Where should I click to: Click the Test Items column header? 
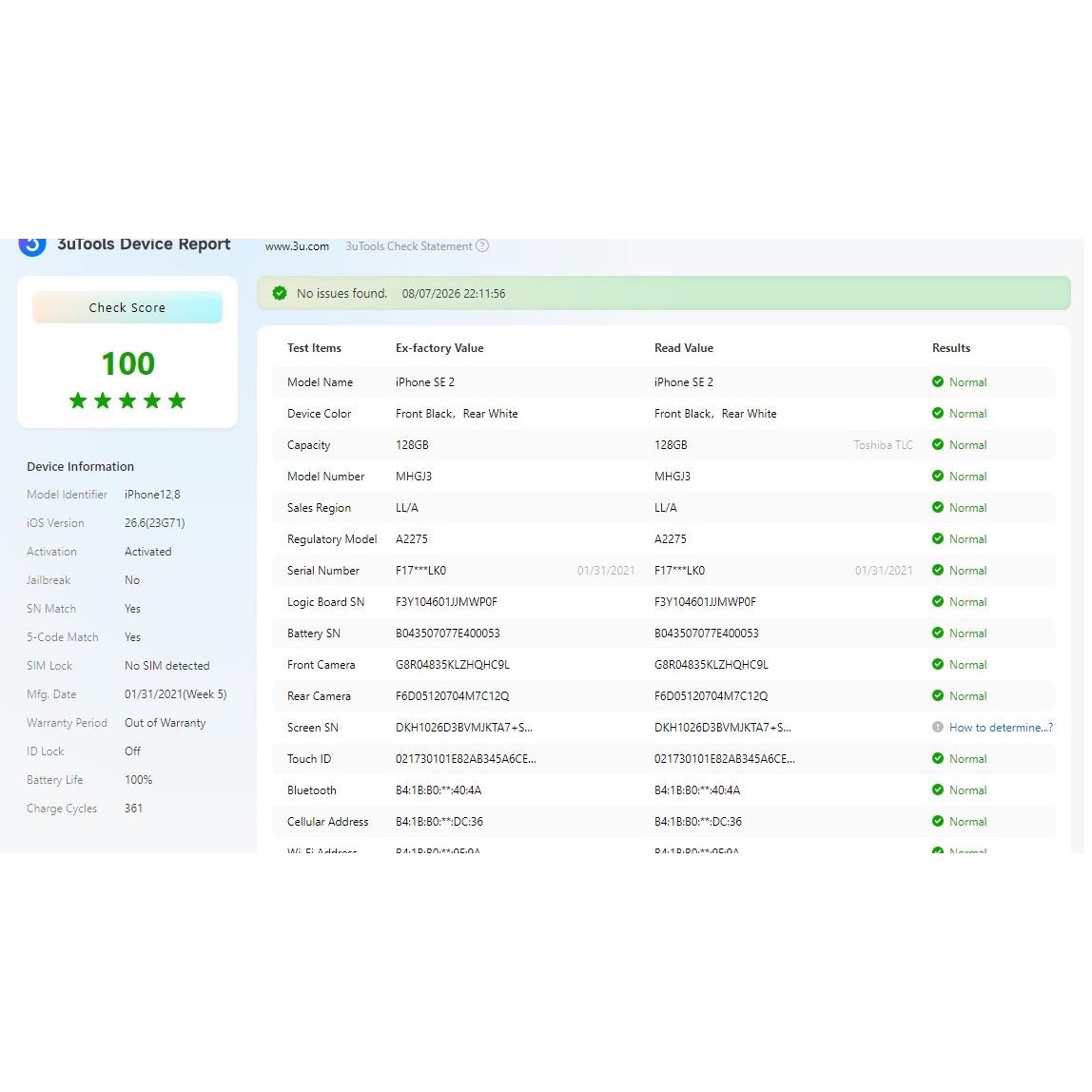pyautogui.click(x=314, y=347)
